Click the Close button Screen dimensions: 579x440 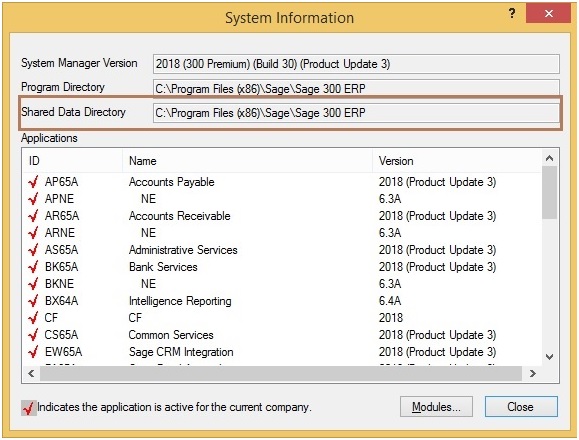pos(521,407)
